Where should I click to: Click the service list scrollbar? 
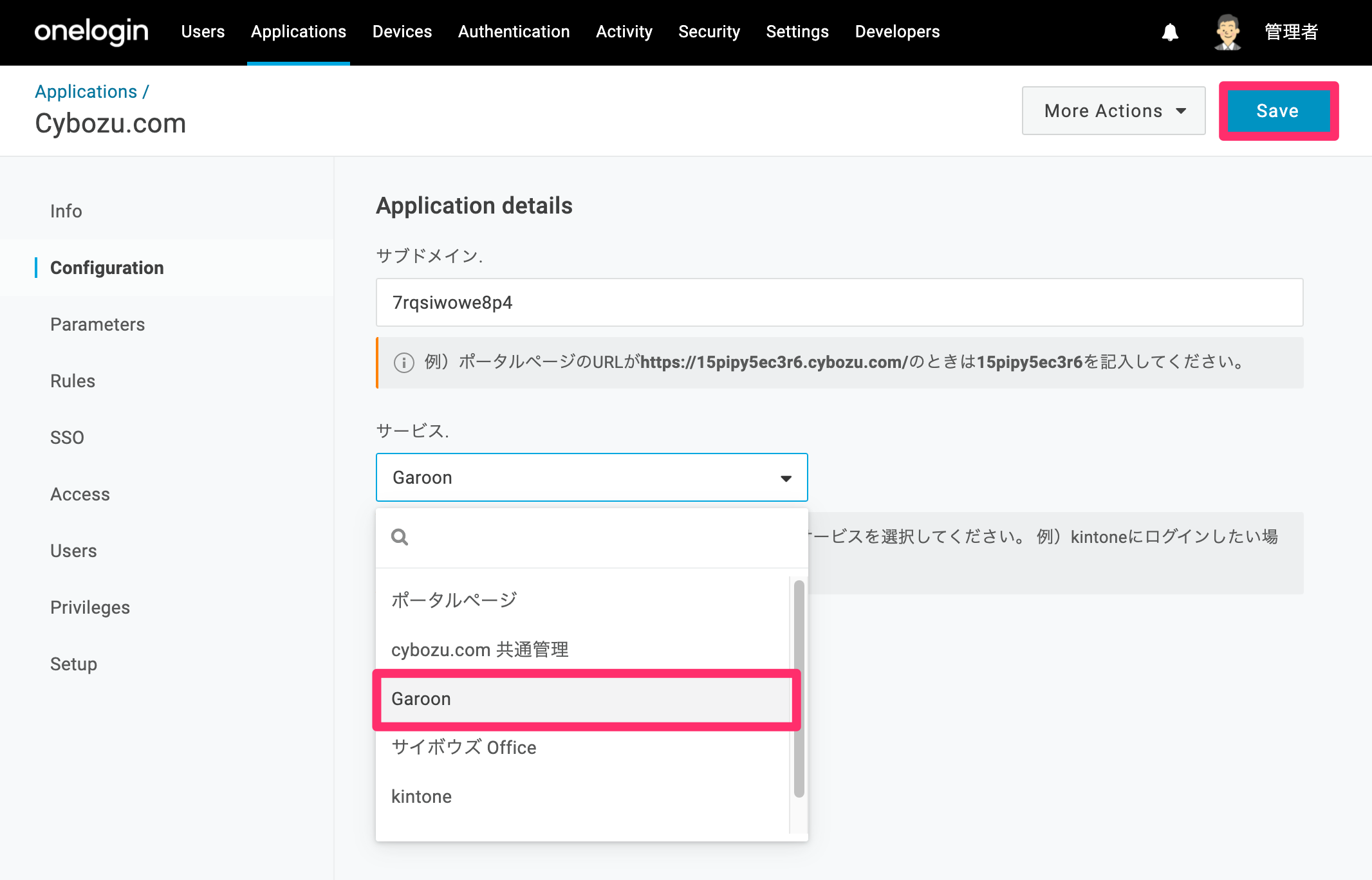tap(799, 689)
